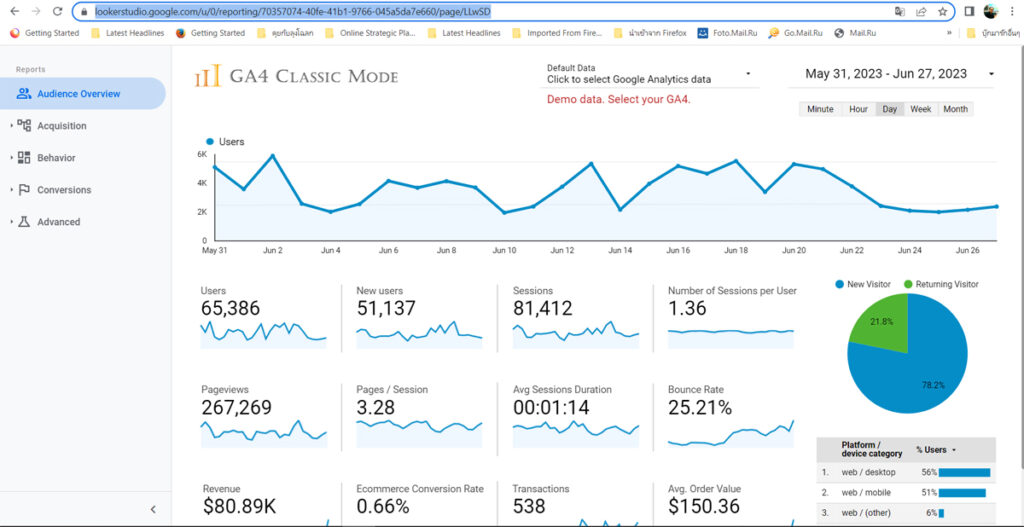Select the web / (other) row
Viewport: 1024px width, 527px height.
coord(906,513)
